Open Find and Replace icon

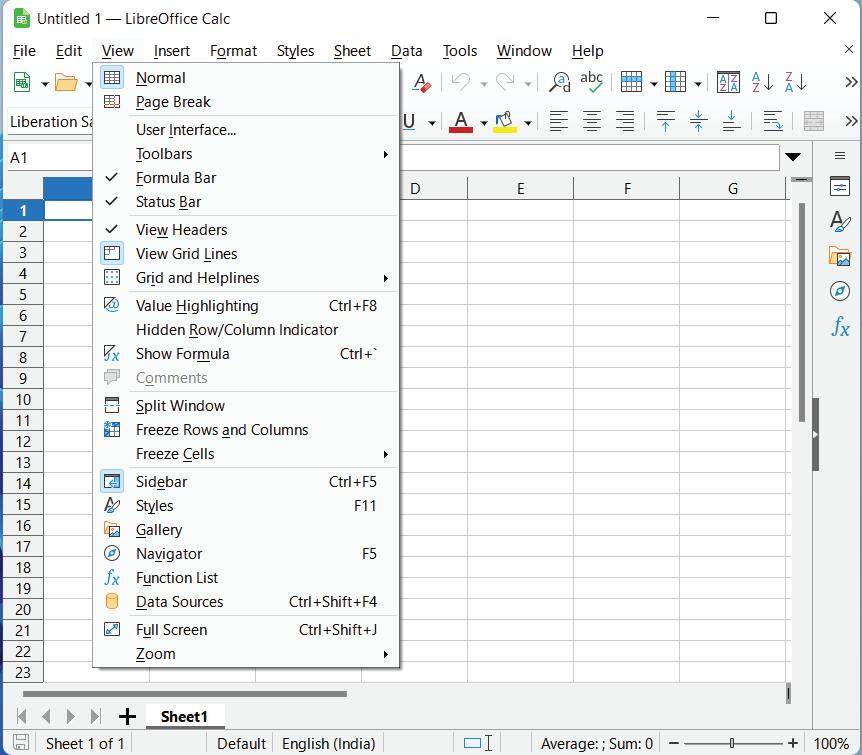tap(560, 83)
